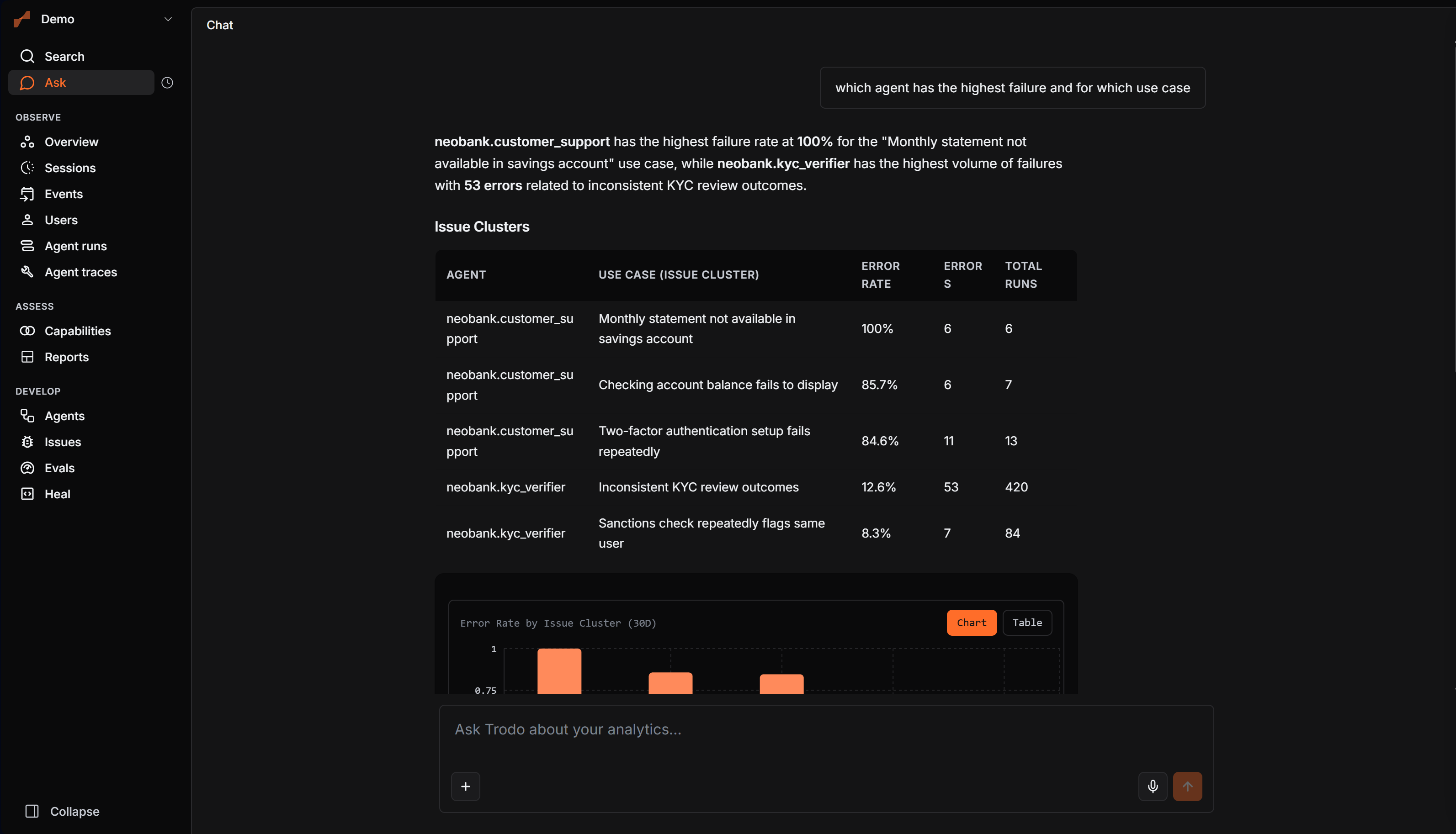The height and width of the screenshot is (834, 1456).
Task: Click the 420 total runs value
Action: pos(1016,487)
